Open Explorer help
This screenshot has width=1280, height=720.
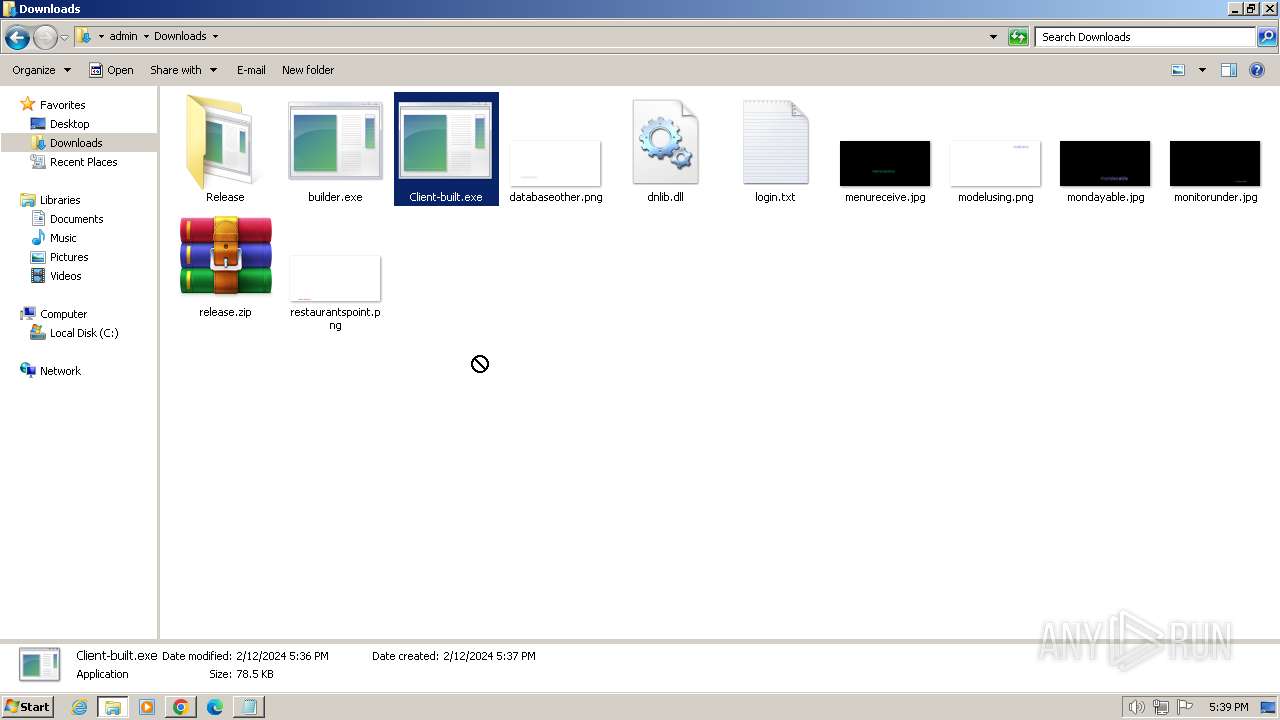1258,70
